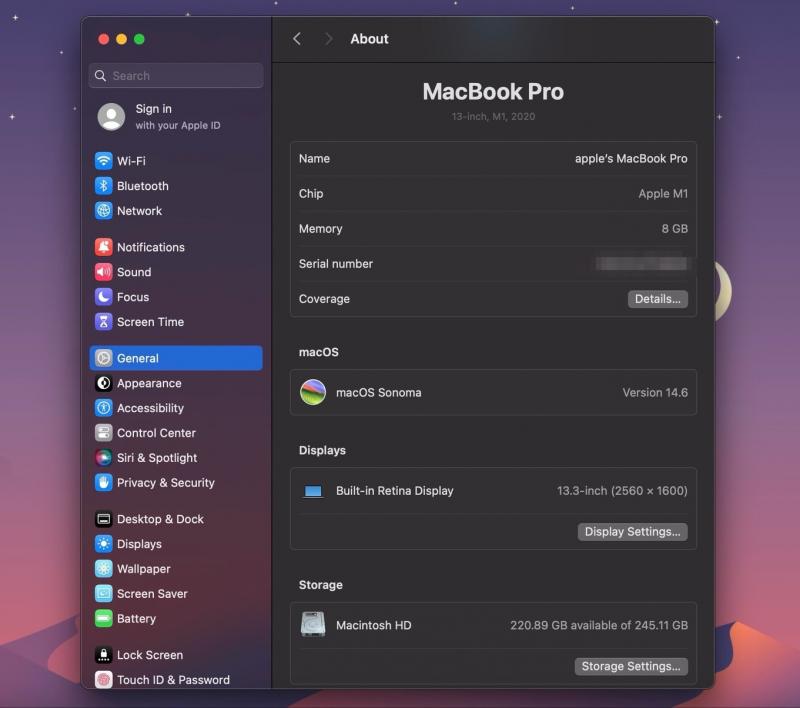Select the Lock Screen padlock icon
The image size is (800, 708).
tap(104, 655)
